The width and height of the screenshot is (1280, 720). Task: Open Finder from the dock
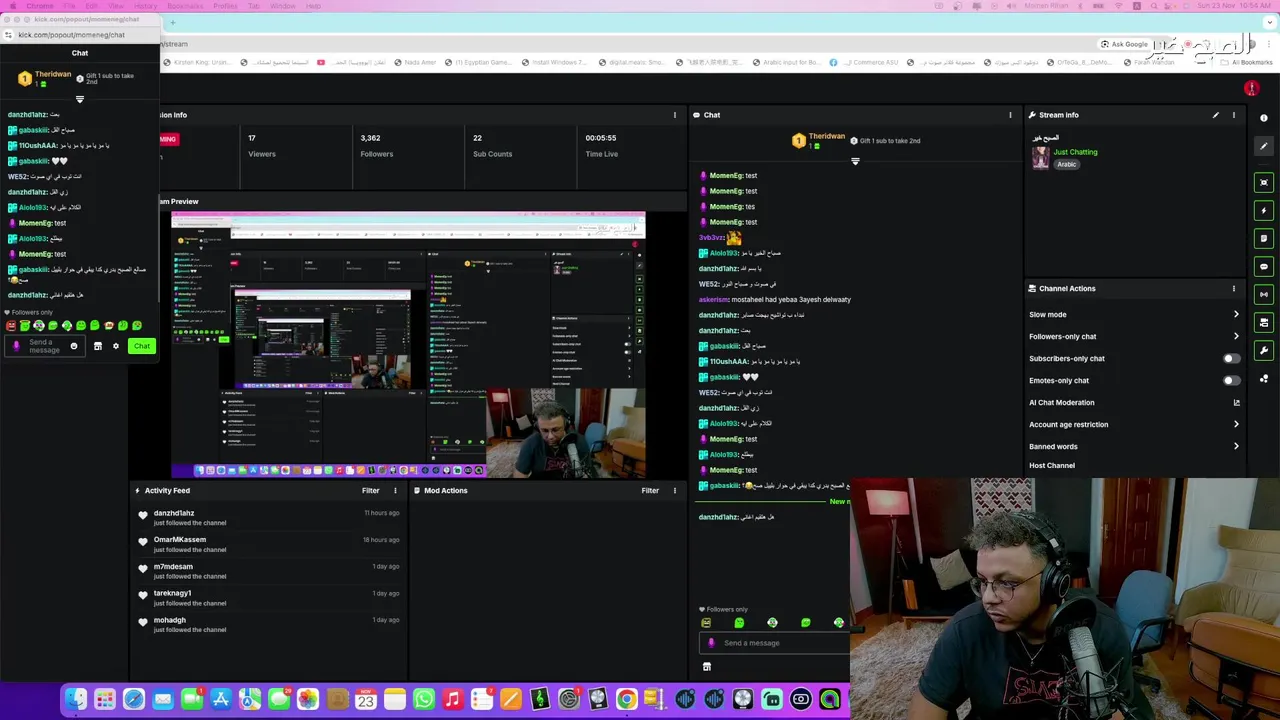77,700
